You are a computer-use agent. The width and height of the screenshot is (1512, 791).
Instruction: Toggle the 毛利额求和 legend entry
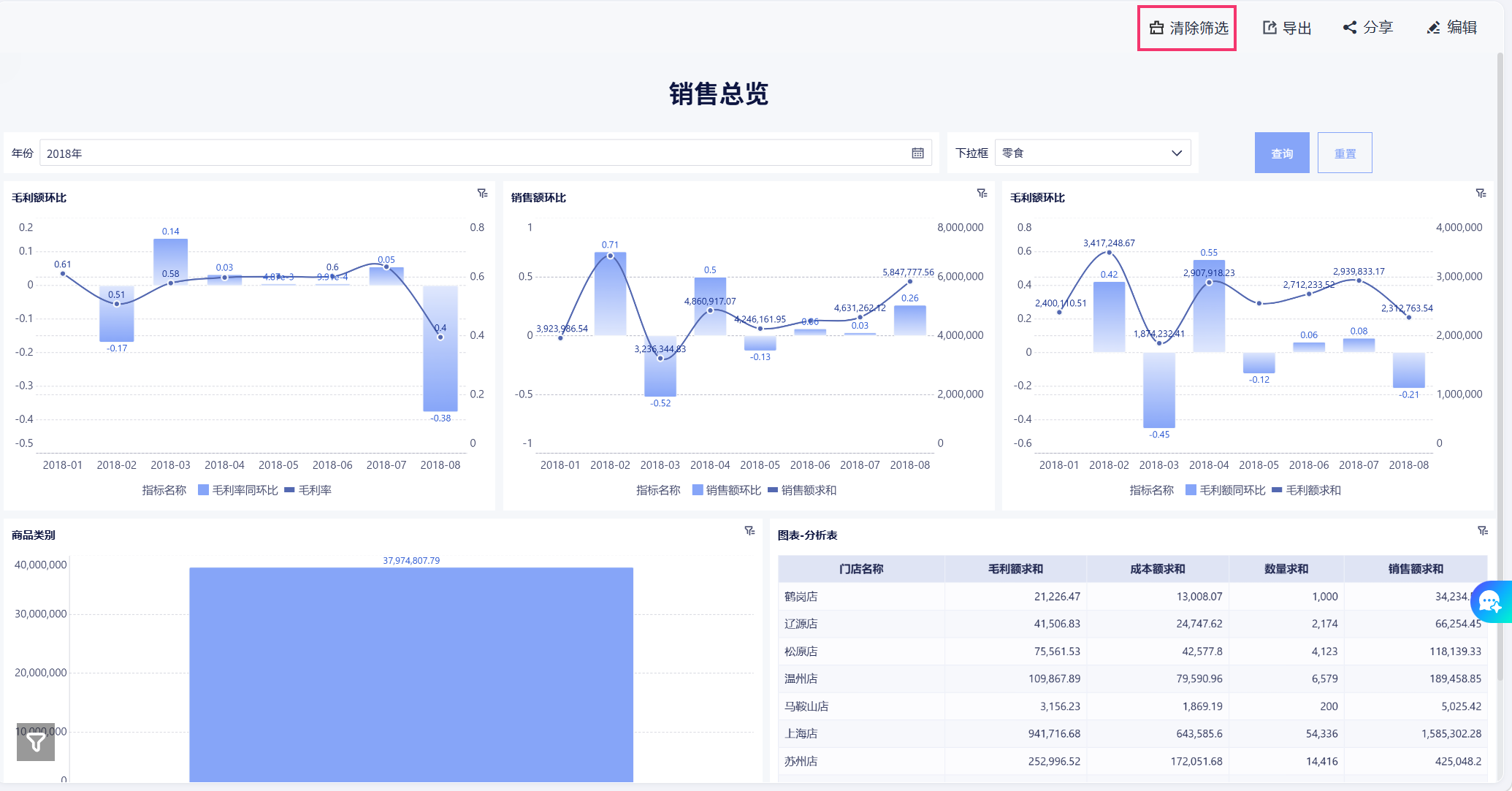1307,490
